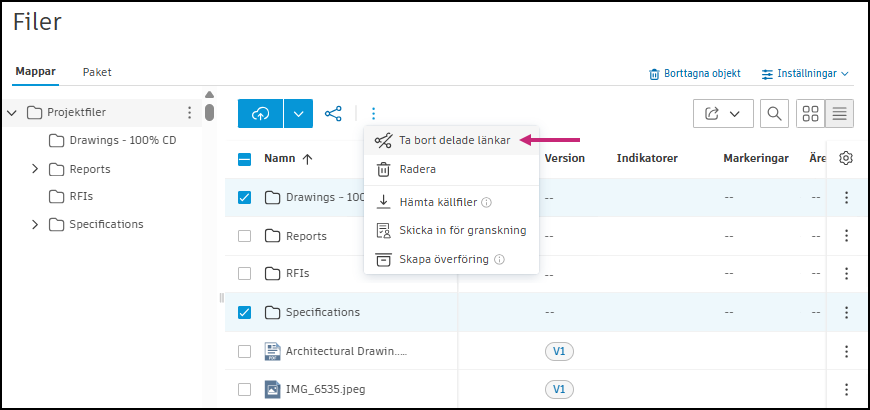Switch to Paket tab
Screen dimensions: 870x410
pos(97,72)
